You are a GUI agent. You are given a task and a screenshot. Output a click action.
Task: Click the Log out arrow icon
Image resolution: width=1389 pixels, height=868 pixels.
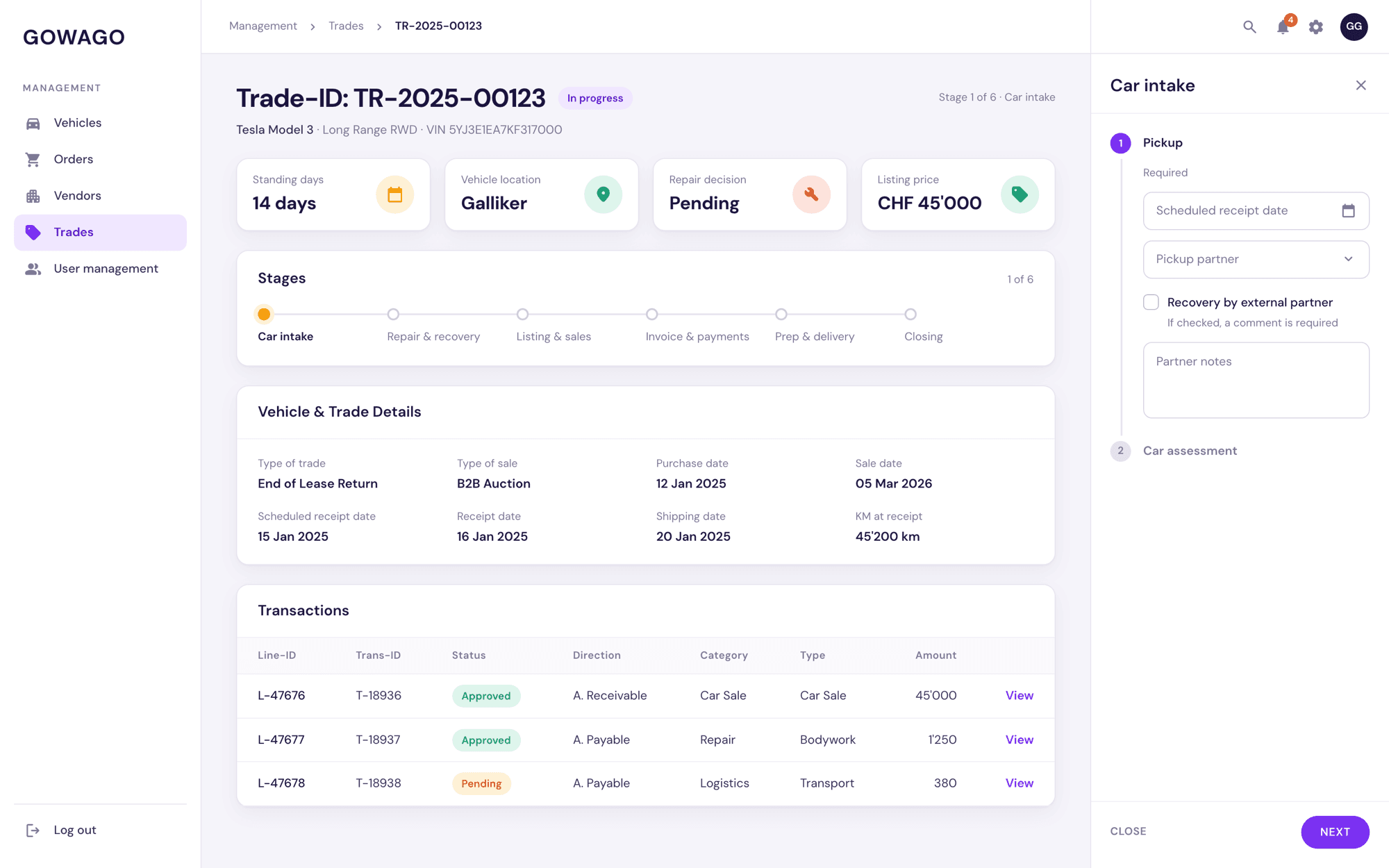(33, 831)
